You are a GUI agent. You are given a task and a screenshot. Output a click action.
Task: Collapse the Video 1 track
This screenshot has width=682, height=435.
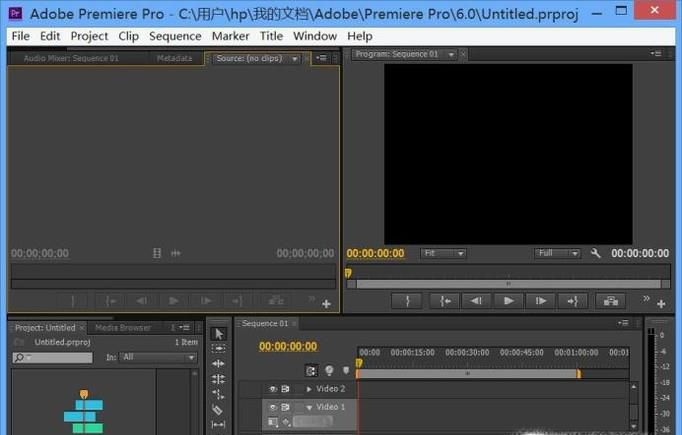coord(309,407)
